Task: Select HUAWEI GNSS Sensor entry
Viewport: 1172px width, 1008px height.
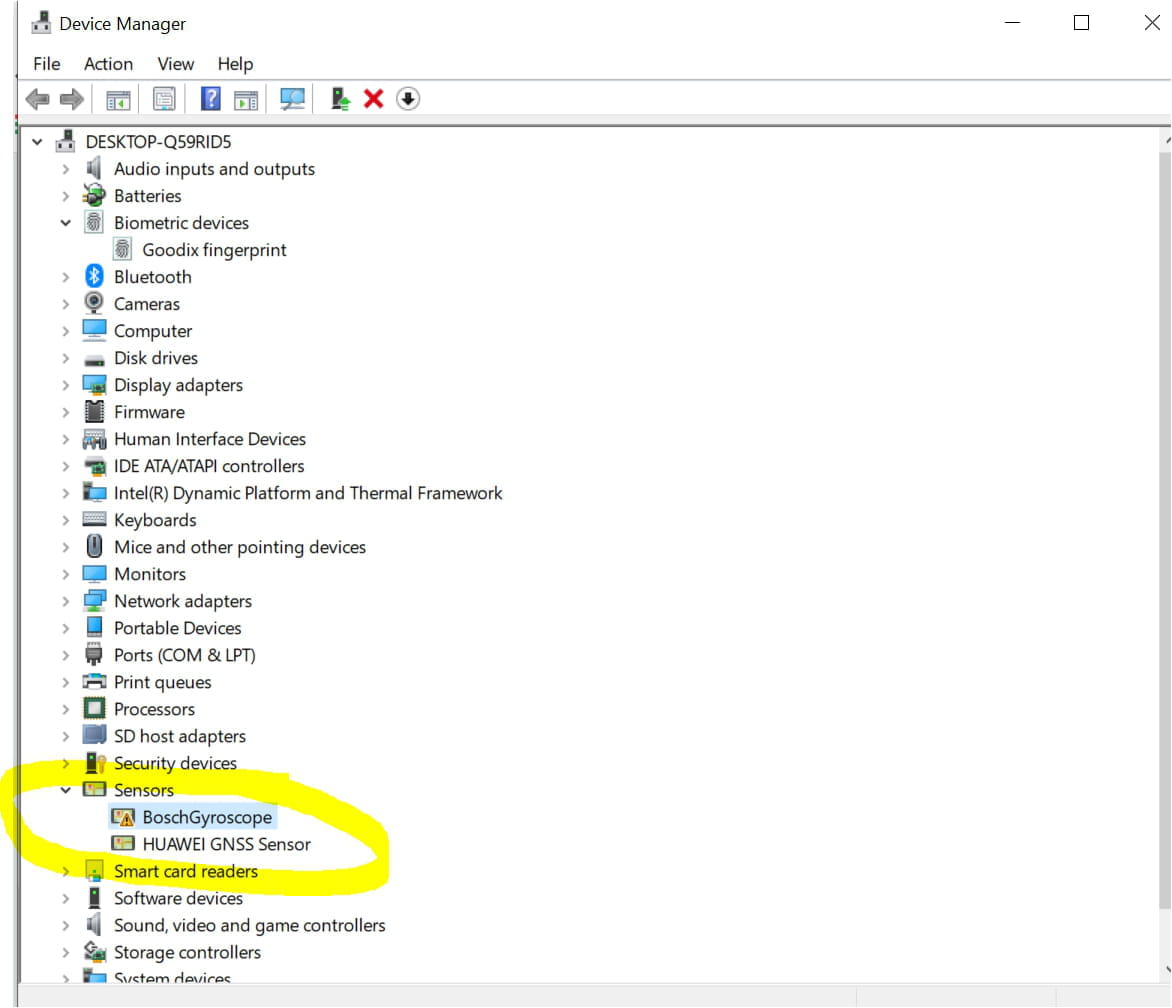Action: click(x=226, y=844)
